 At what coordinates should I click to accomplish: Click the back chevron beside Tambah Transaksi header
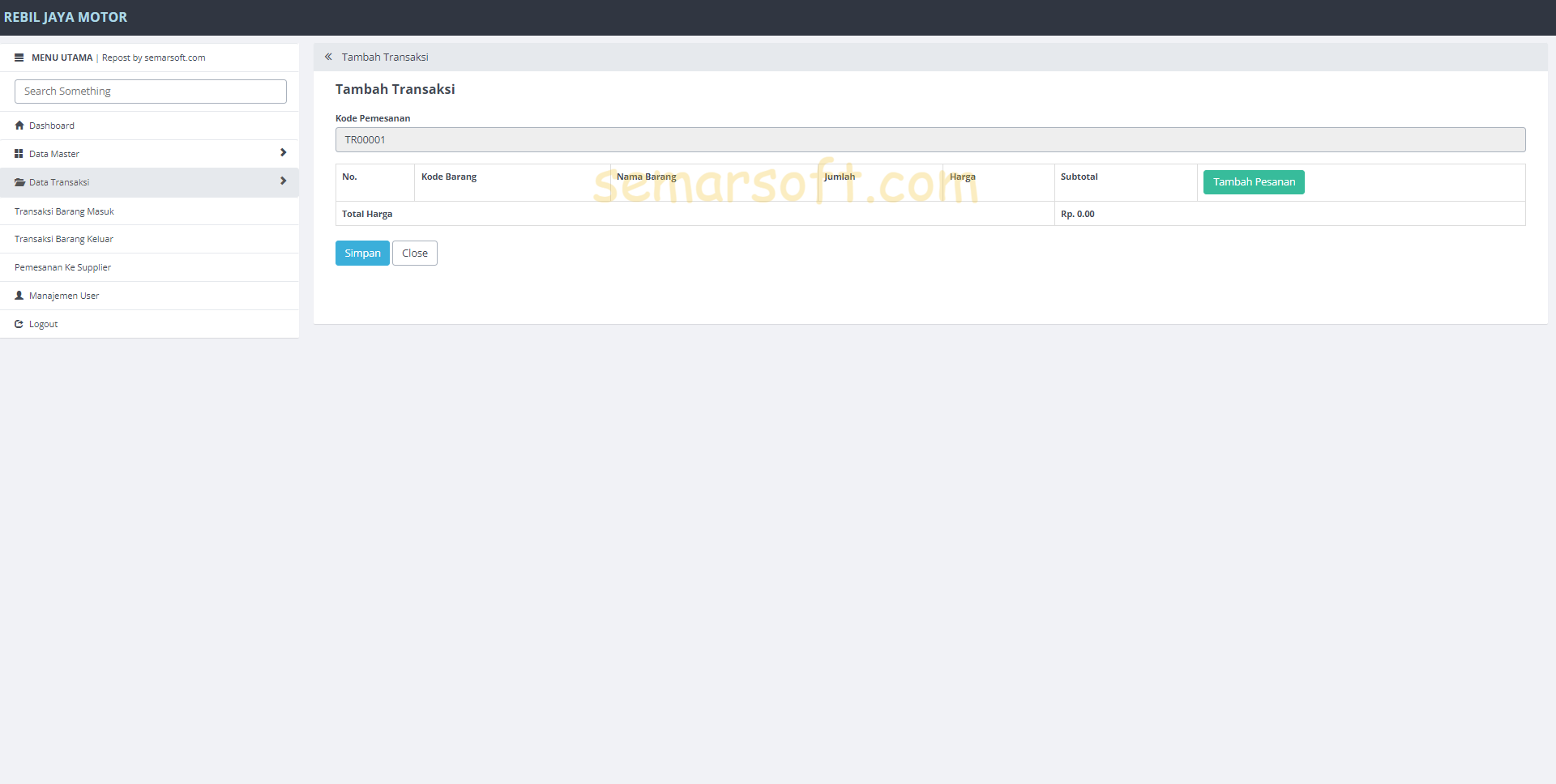coord(328,57)
